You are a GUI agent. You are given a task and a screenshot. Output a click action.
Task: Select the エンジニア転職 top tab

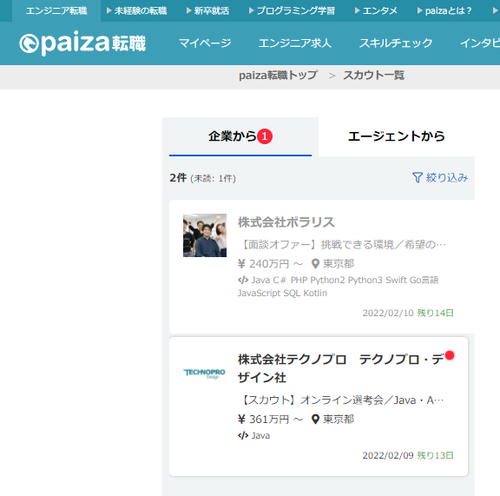[56, 11]
